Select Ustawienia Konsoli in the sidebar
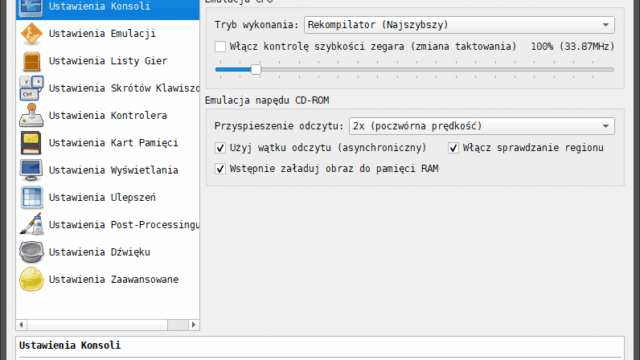 [x=108, y=7]
